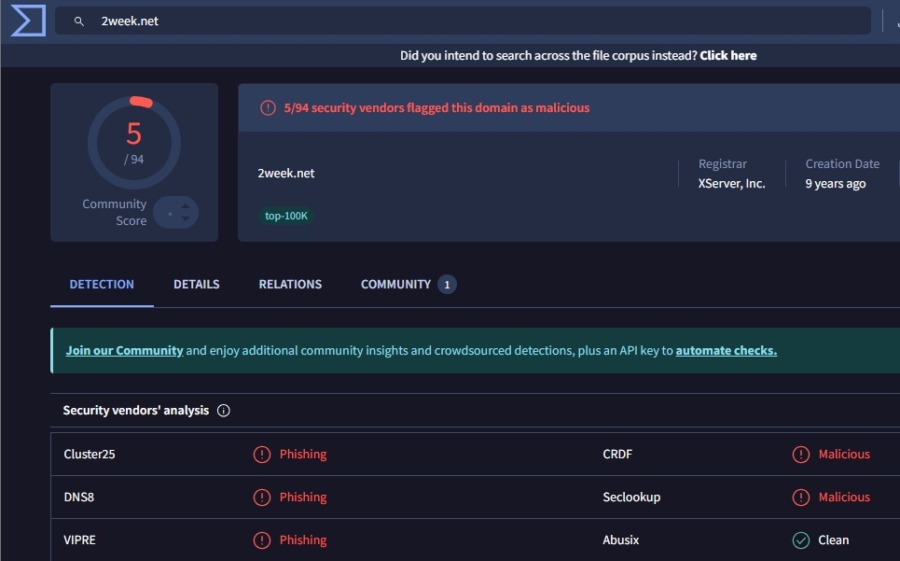Viewport: 900px width, 561px height.
Task: Click the VirusTotal logo icon
Action: 28,21
